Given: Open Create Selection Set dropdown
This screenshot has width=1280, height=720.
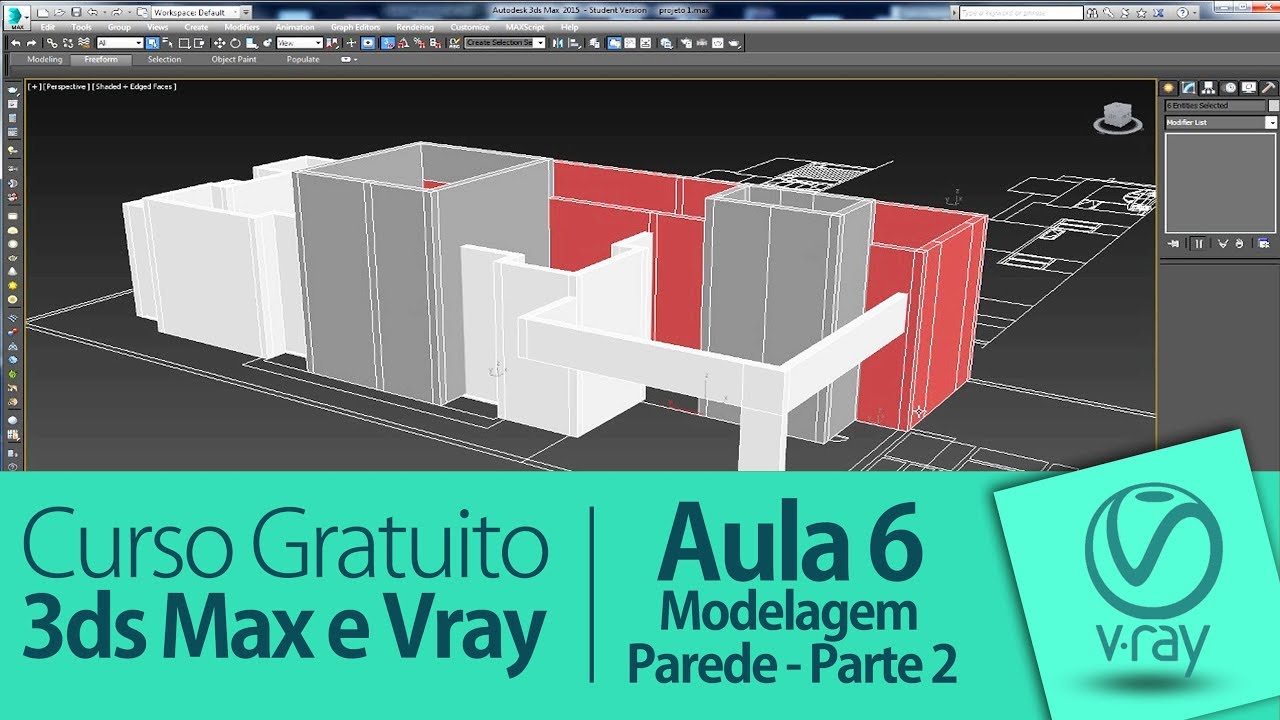Looking at the screenshot, I should (x=505, y=43).
